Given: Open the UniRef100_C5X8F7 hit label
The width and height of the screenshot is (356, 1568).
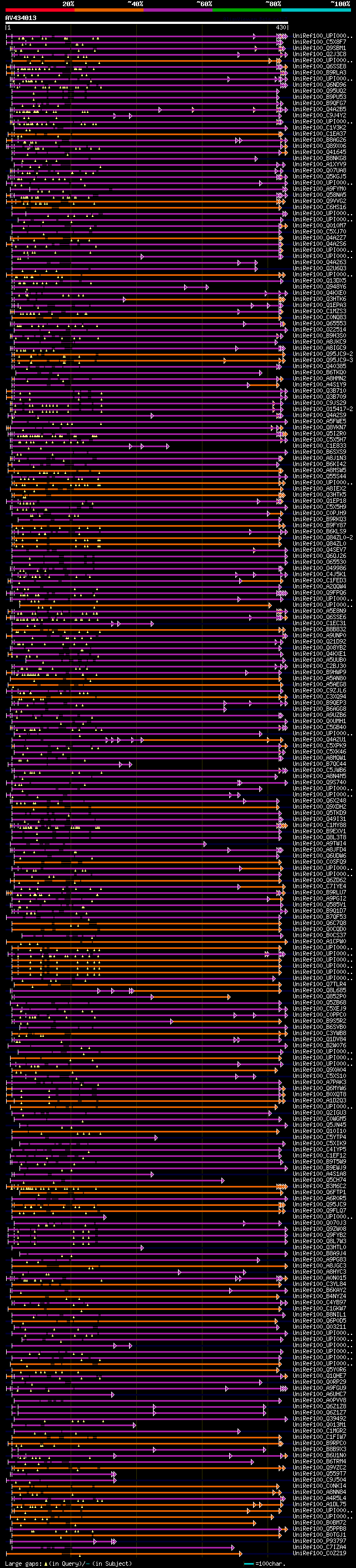Looking at the screenshot, I should [x=319, y=43].
